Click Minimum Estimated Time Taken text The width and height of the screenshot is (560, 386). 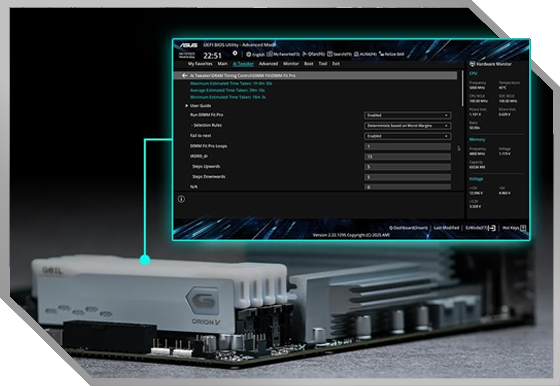(228, 97)
